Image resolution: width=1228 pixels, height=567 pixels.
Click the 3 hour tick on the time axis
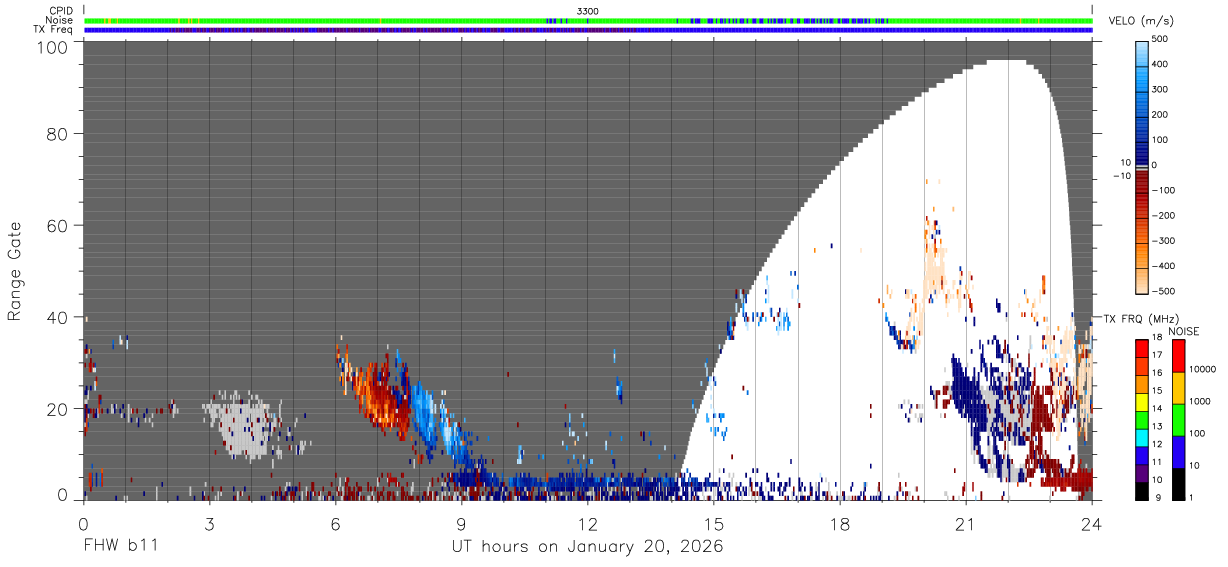tap(209, 523)
